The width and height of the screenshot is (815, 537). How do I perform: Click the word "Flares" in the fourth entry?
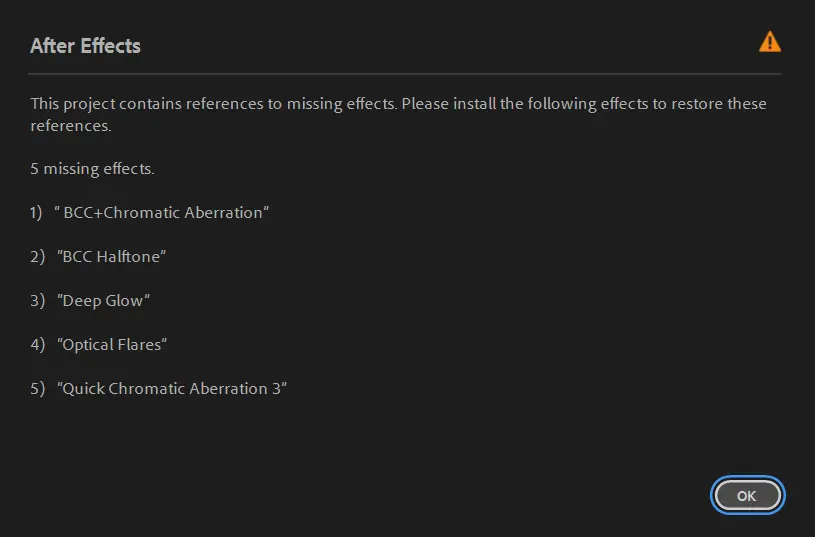tap(139, 345)
